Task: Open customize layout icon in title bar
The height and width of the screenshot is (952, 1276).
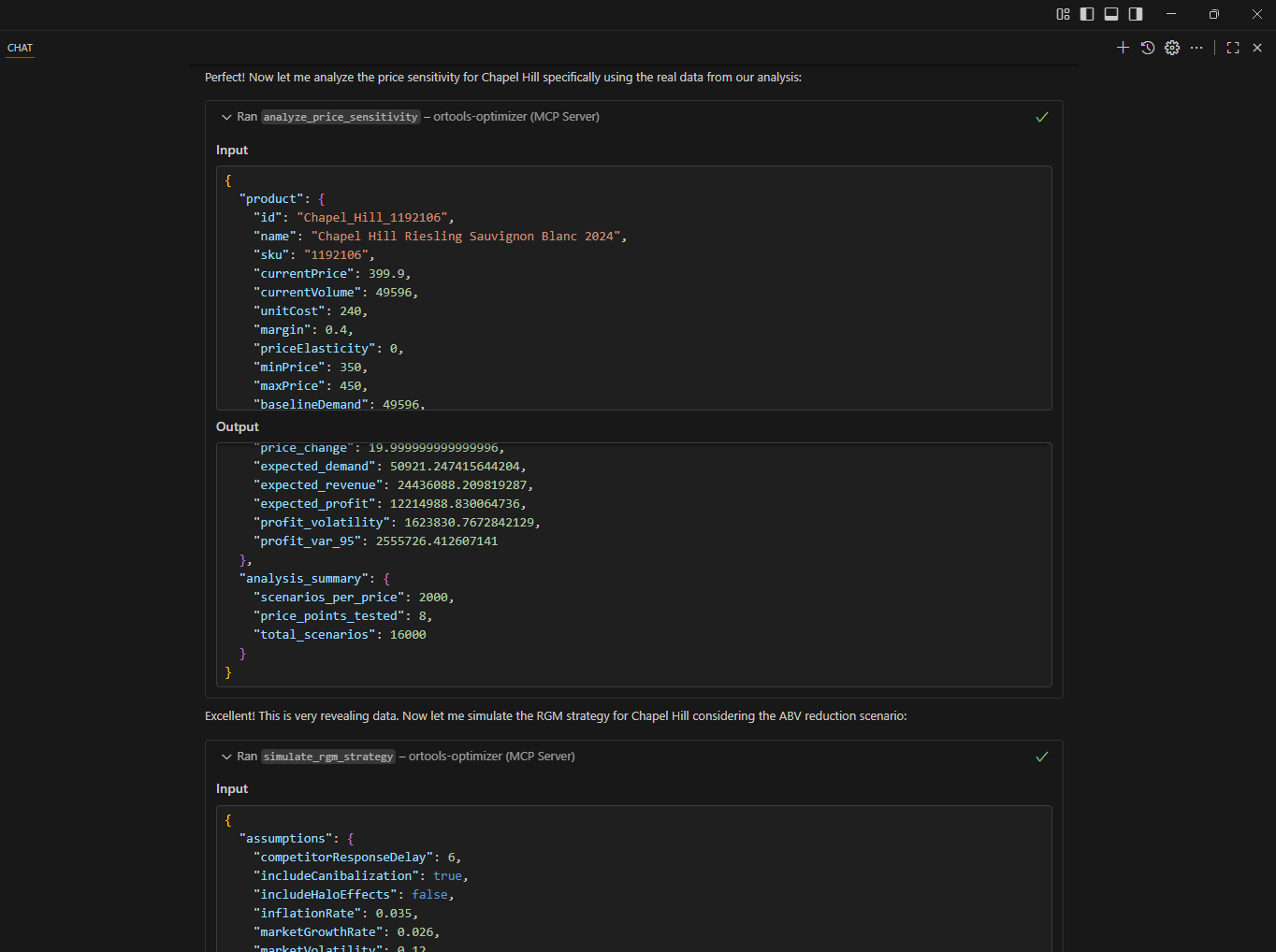Action: (x=1063, y=14)
